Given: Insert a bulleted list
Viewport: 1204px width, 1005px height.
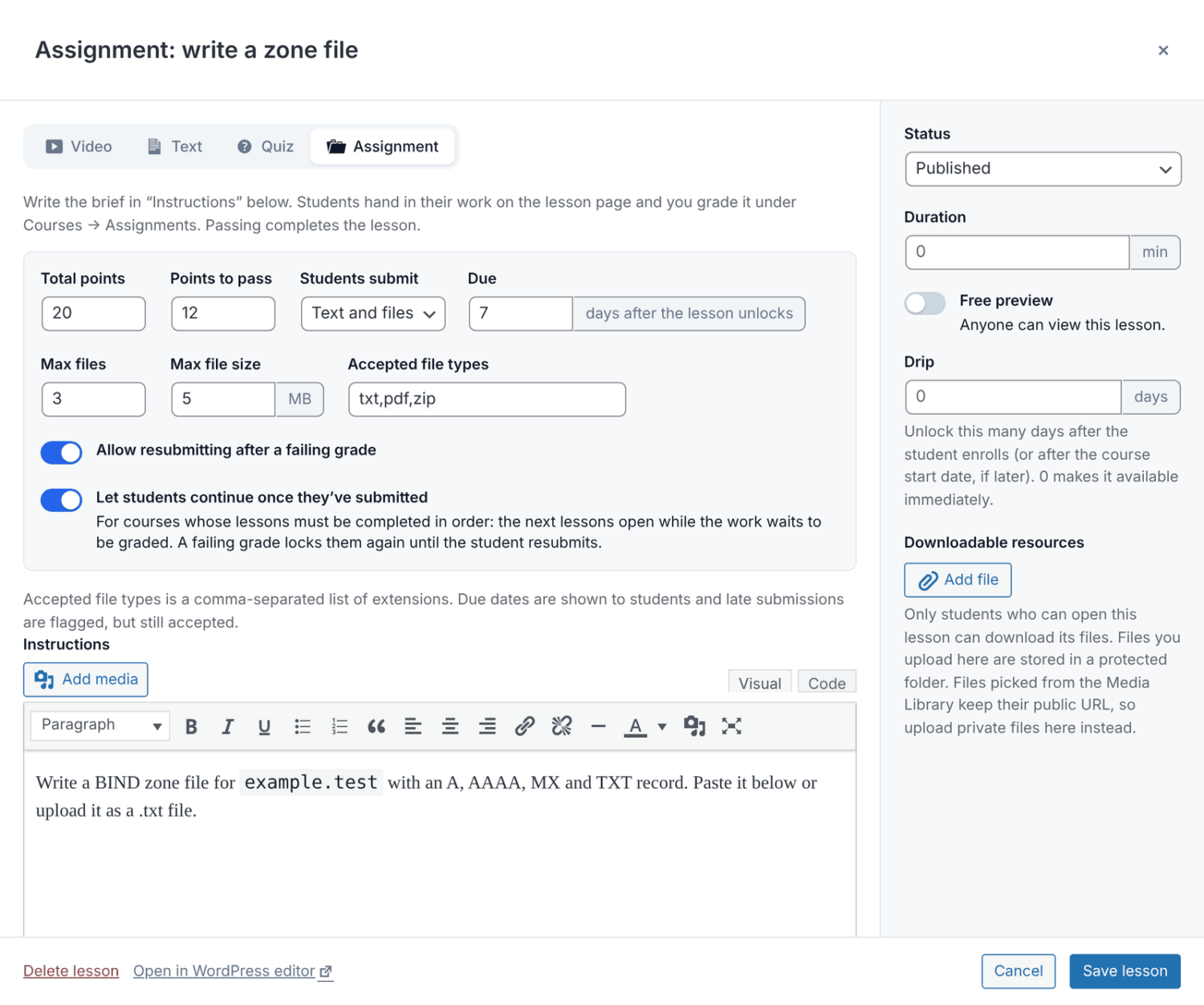Looking at the screenshot, I should [302, 726].
